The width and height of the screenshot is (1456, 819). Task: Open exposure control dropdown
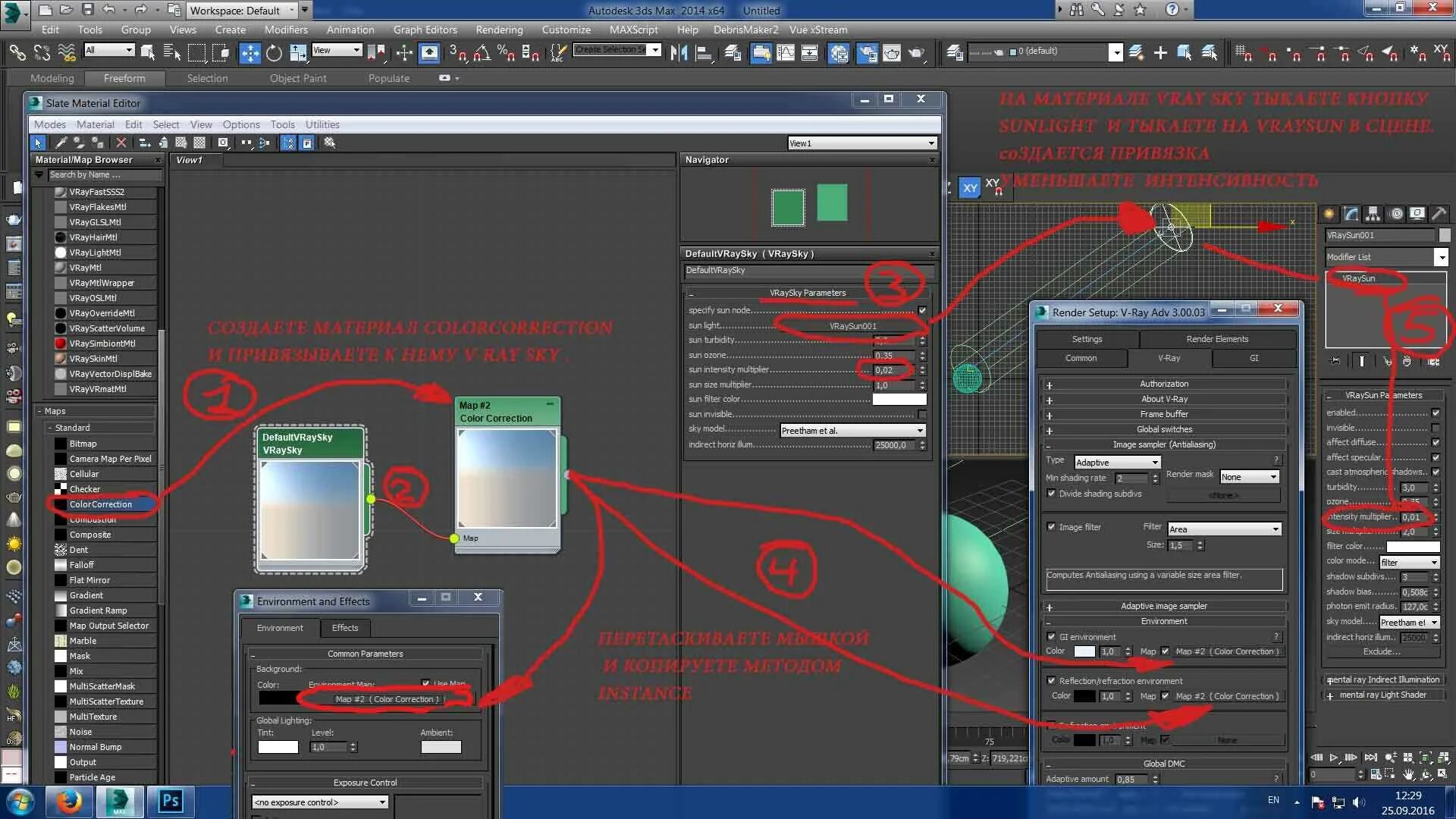(x=320, y=802)
